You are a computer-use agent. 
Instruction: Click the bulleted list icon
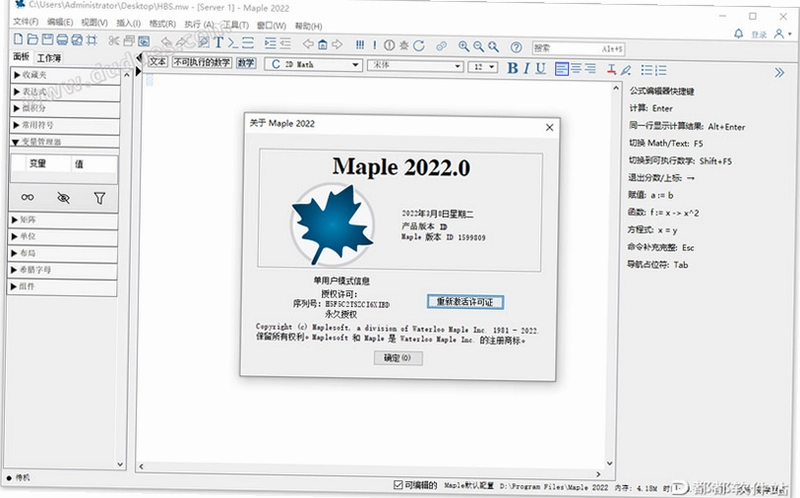[646, 70]
